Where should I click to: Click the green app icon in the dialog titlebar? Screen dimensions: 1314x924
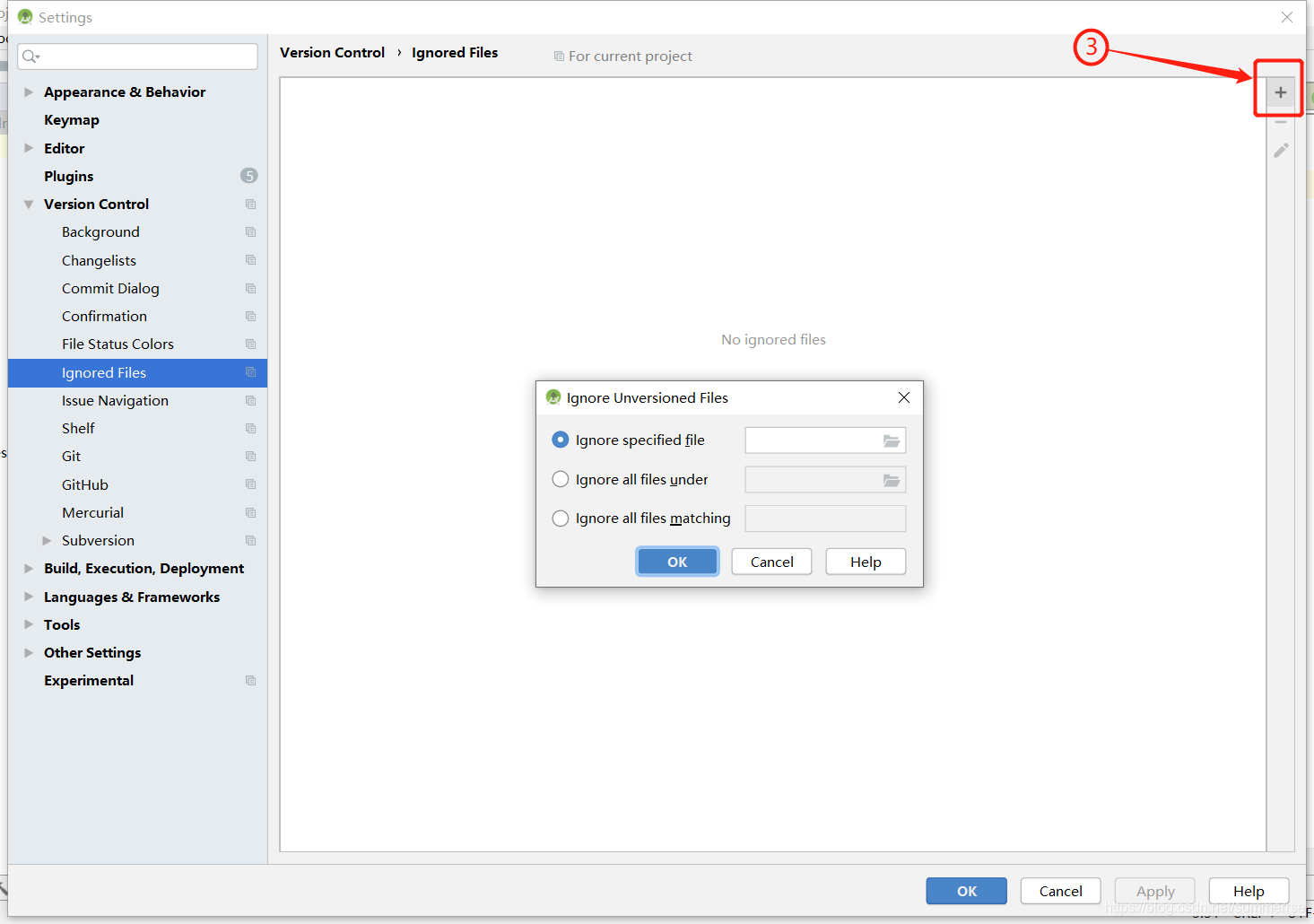tap(553, 397)
